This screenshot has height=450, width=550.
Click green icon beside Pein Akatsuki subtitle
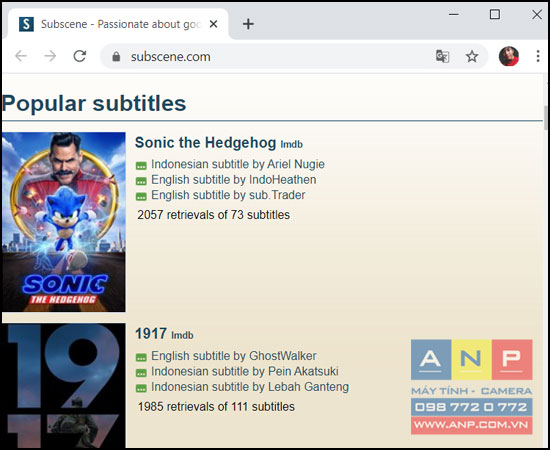(141, 373)
